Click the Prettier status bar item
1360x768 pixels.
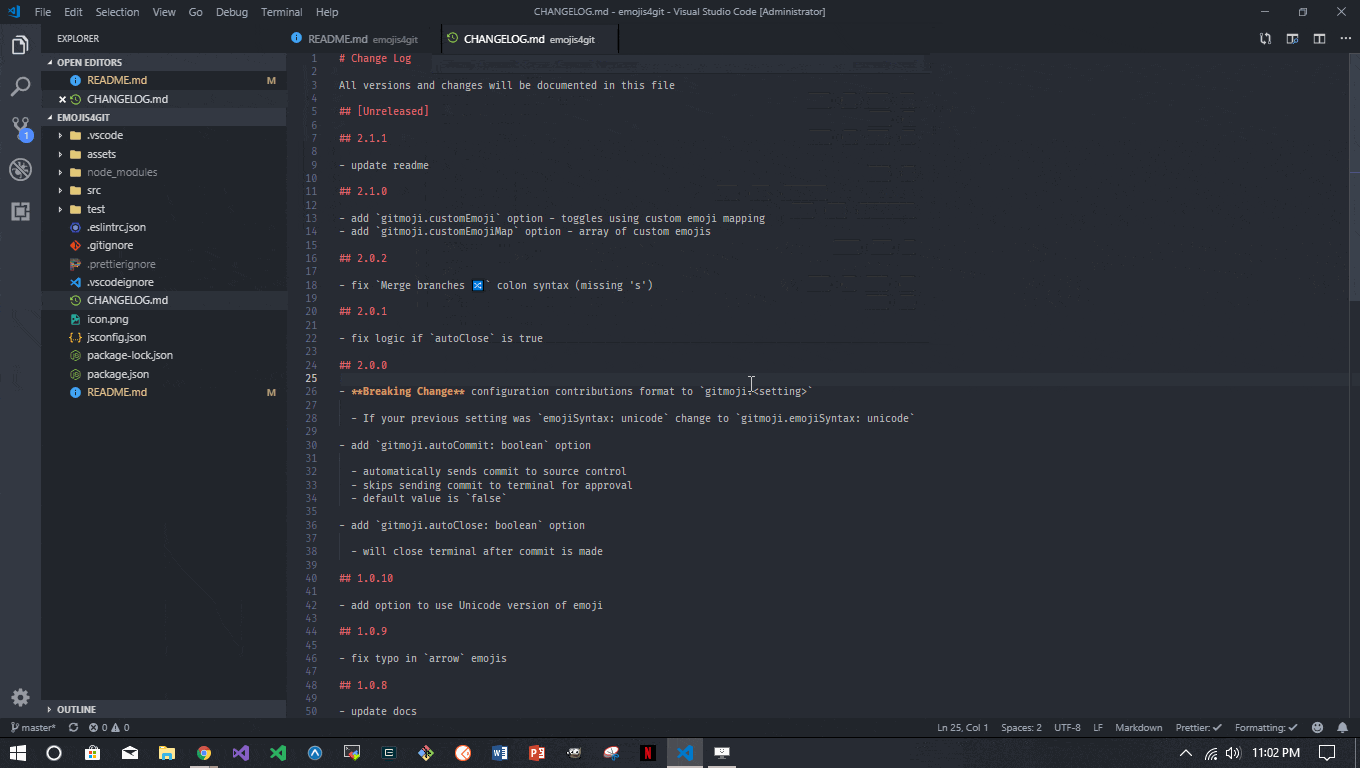tap(1198, 728)
